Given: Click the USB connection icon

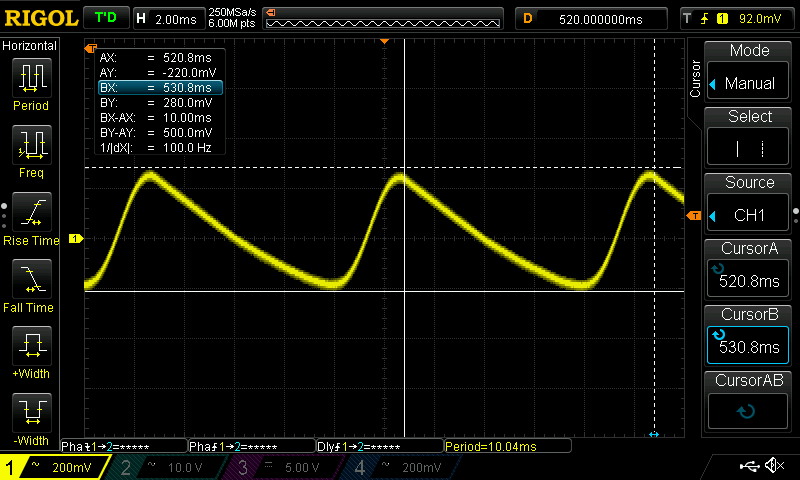Looking at the screenshot, I should tap(749, 465).
